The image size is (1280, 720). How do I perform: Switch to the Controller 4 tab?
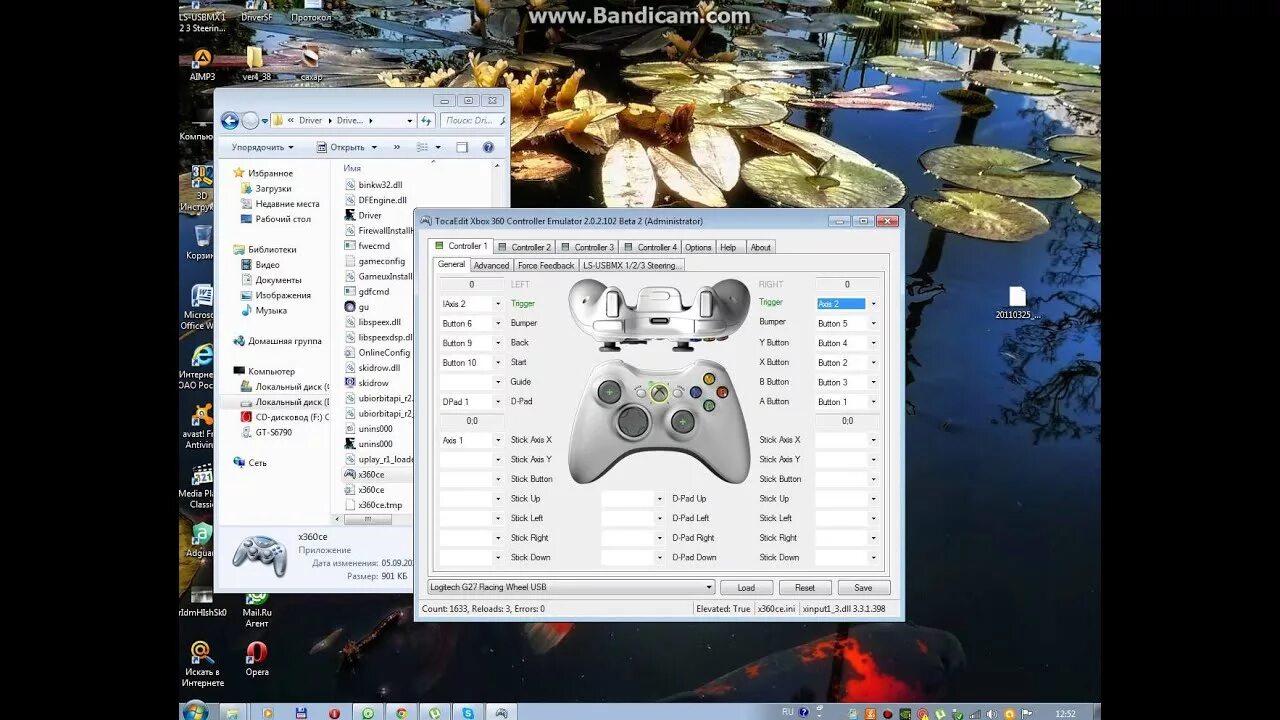click(x=650, y=247)
